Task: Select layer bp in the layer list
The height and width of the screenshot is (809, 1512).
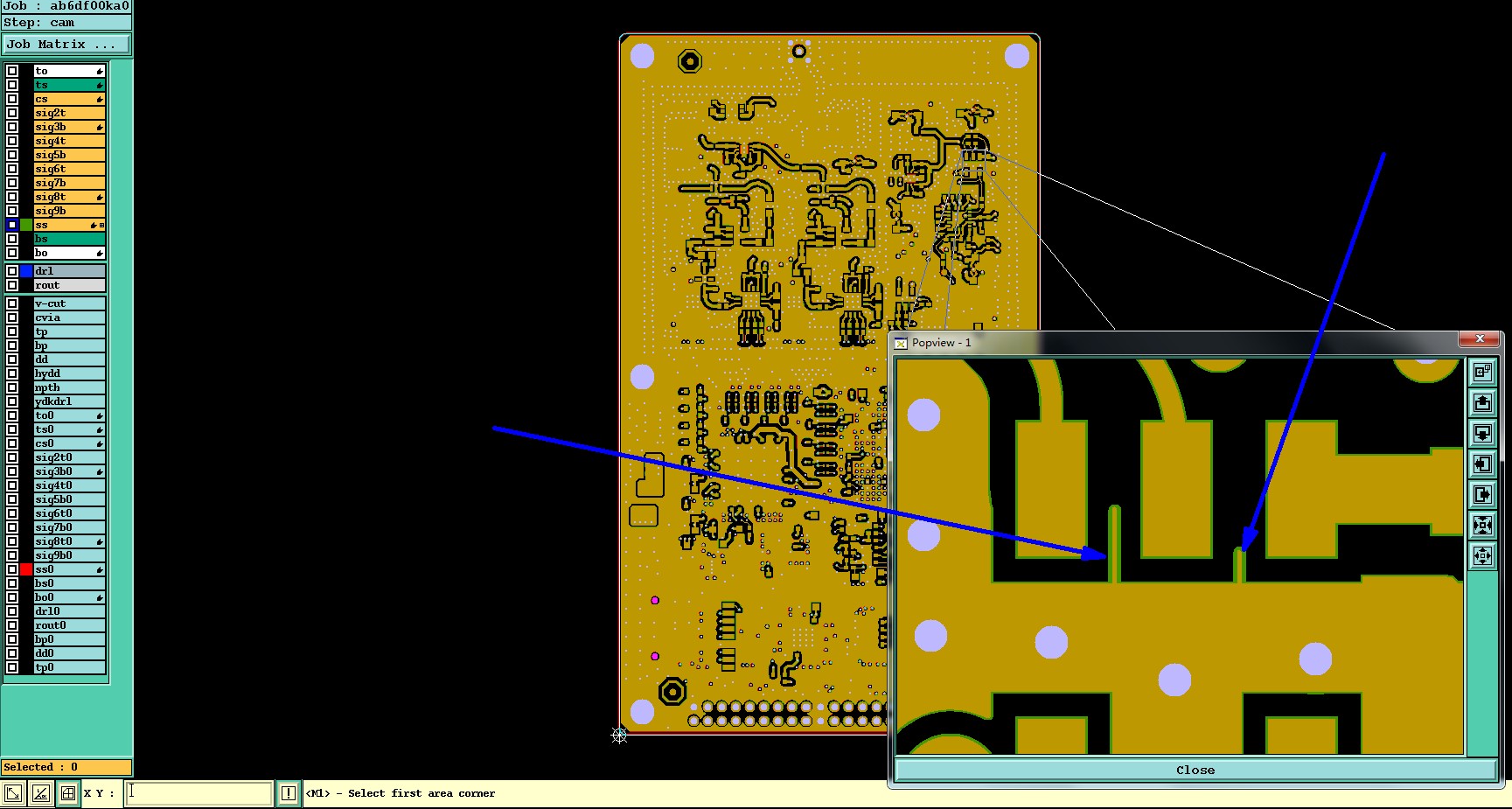Action: click(69, 345)
